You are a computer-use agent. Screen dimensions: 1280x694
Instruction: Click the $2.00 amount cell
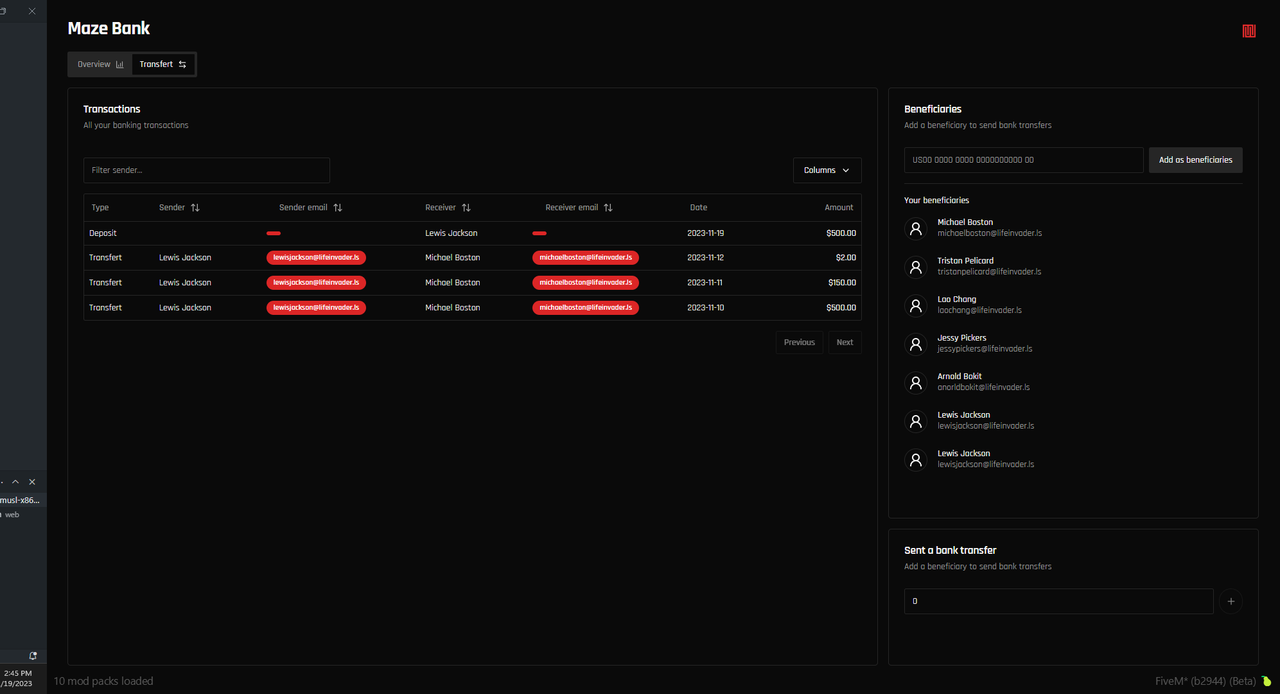(x=846, y=258)
